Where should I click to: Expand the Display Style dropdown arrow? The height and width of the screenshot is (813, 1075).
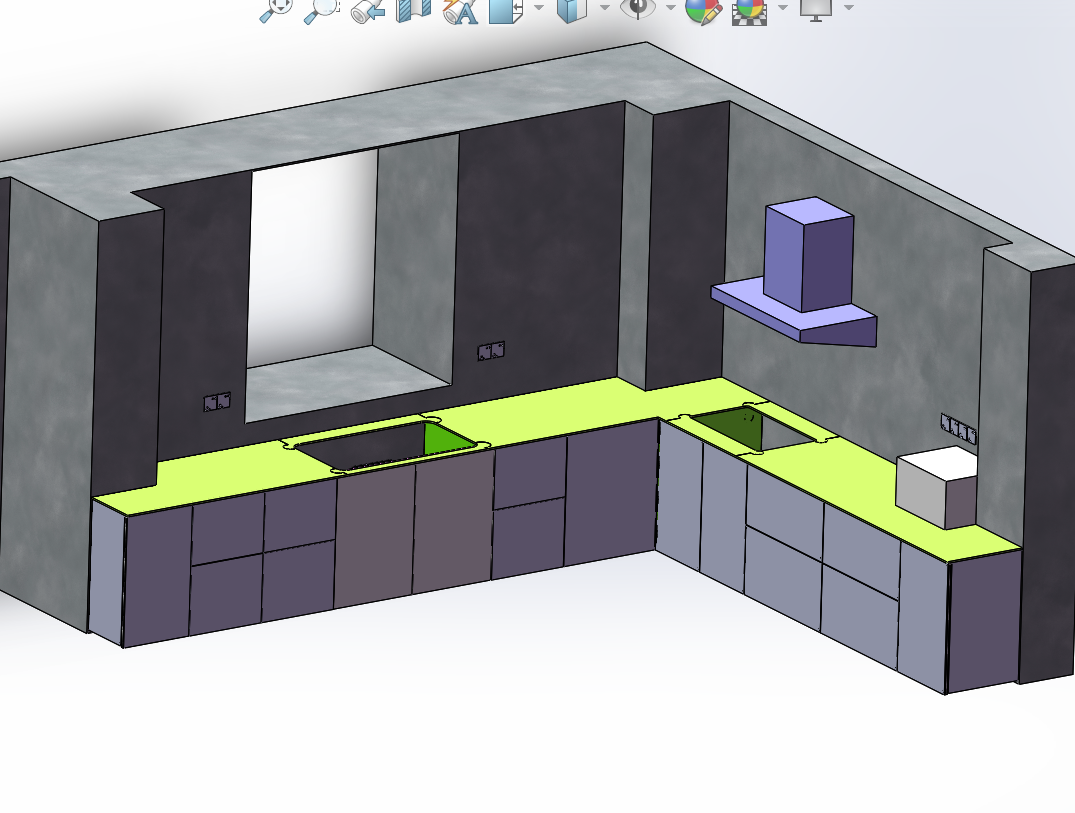pyautogui.click(x=605, y=8)
